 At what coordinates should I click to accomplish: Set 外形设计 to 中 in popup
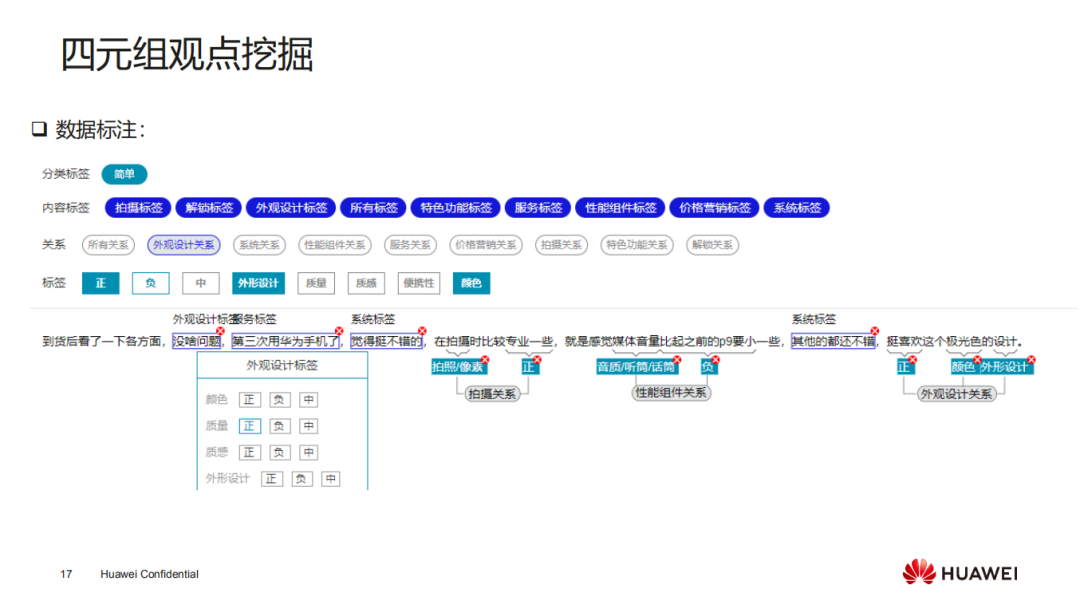point(331,479)
